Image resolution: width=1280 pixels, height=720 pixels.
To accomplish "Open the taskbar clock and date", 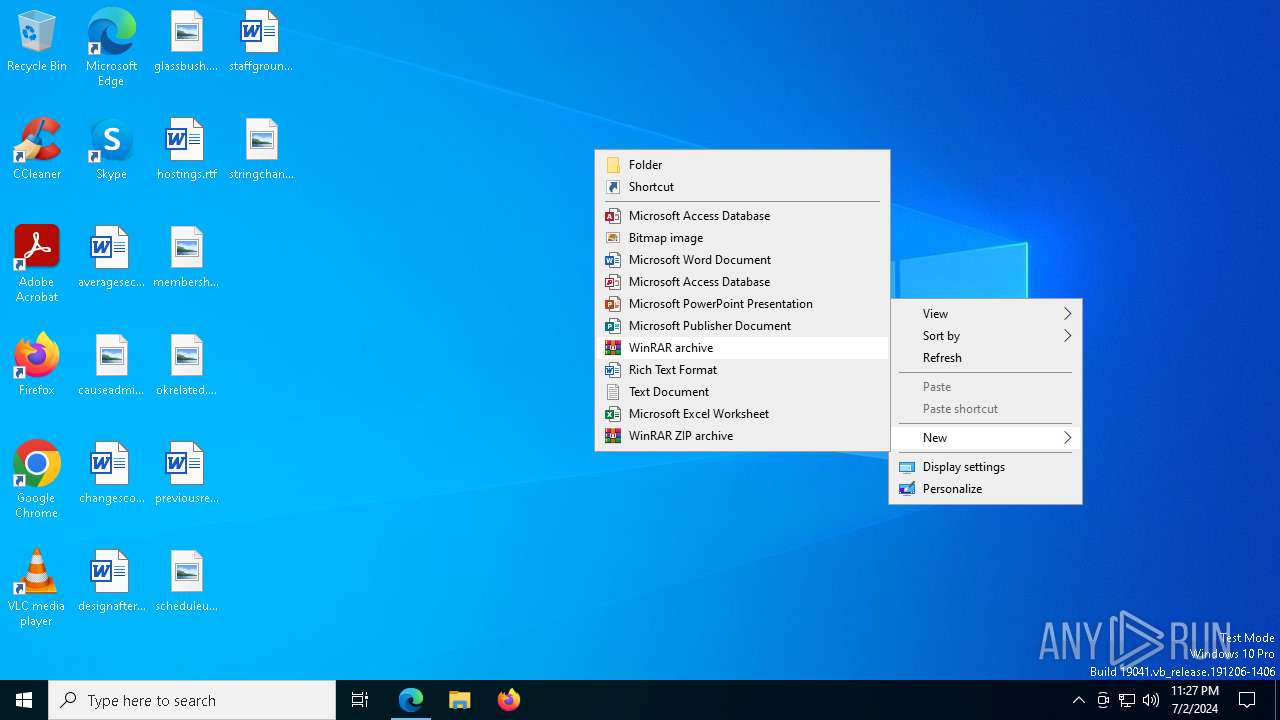I will [x=1194, y=700].
